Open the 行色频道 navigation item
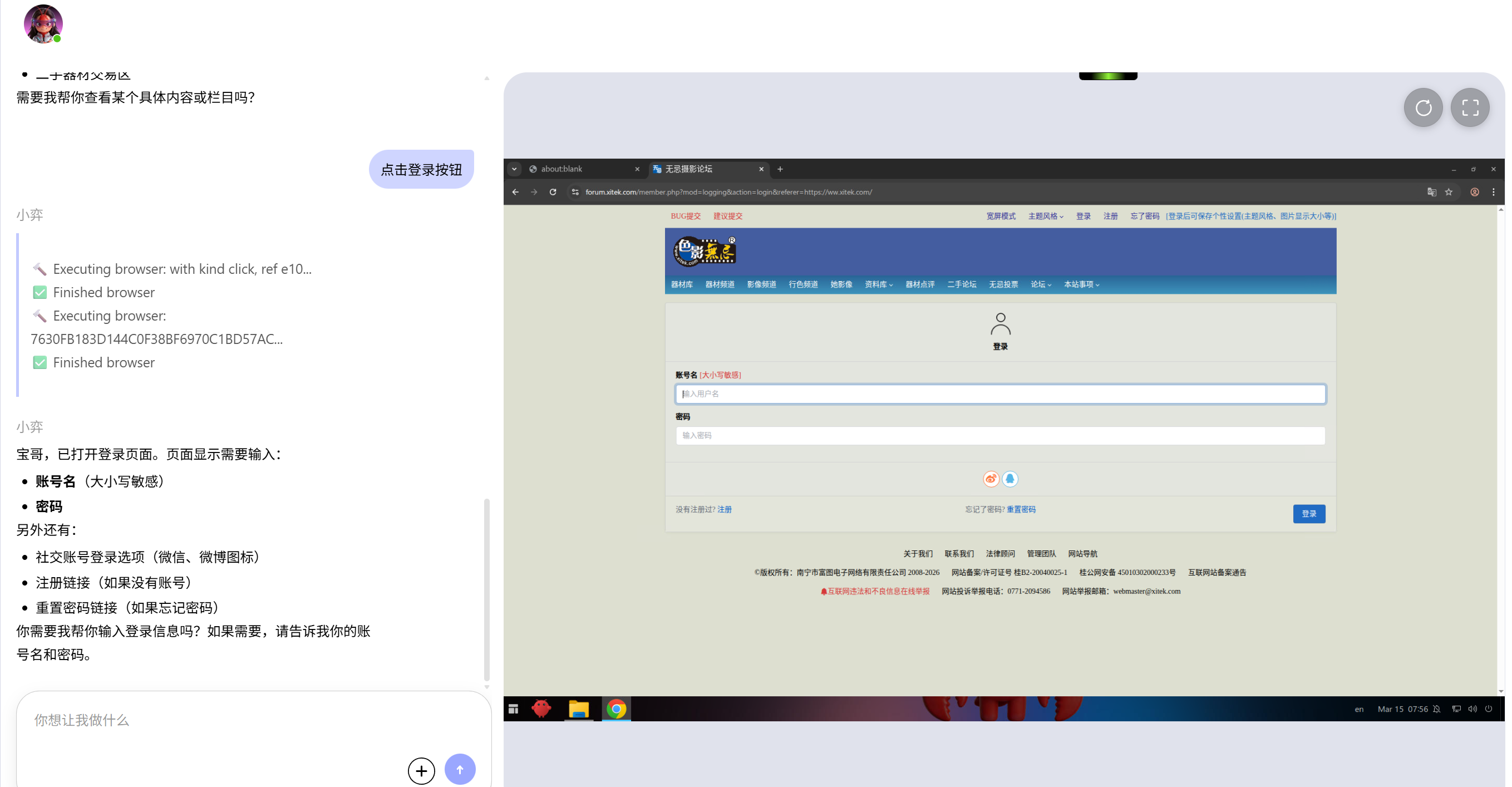Image resolution: width=1512 pixels, height=787 pixels. (804, 284)
